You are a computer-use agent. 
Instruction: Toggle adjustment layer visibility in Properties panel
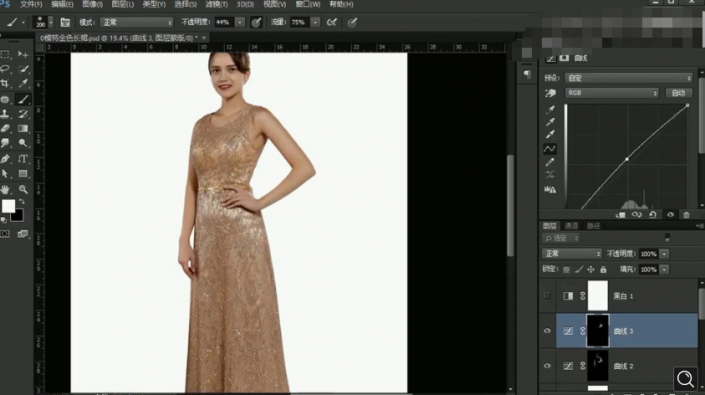[670, 215]
